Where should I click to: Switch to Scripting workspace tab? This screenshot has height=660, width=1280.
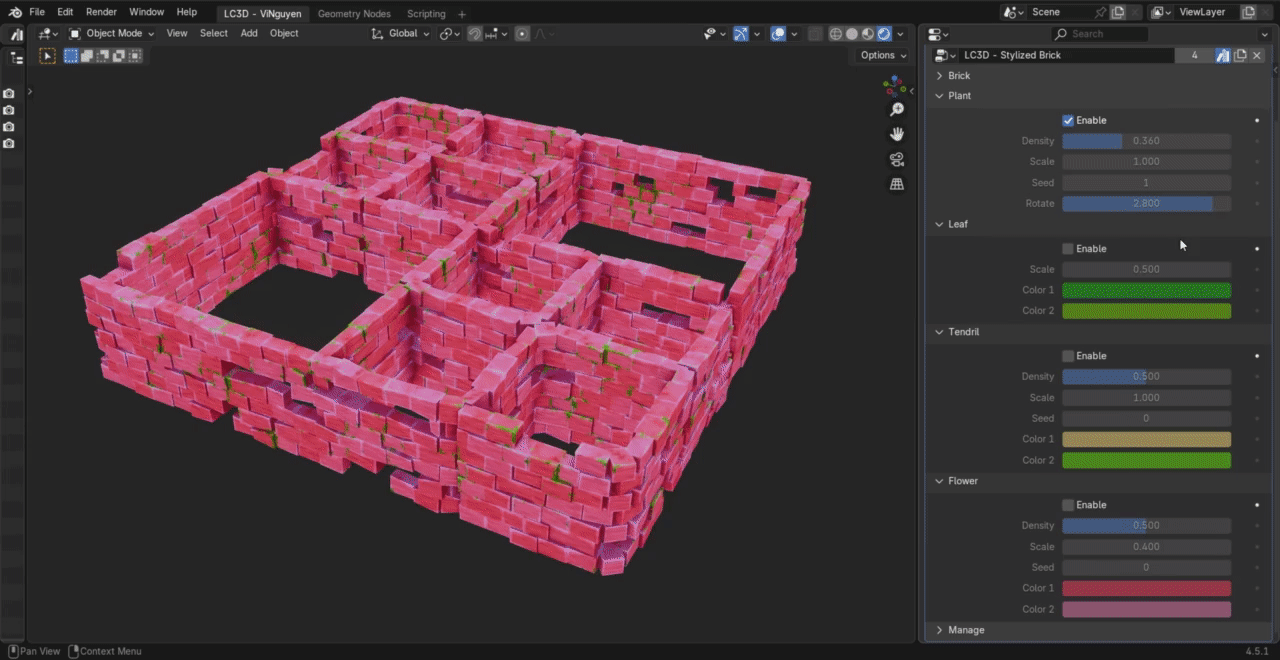pyautogui.click(x=426, y=14)
